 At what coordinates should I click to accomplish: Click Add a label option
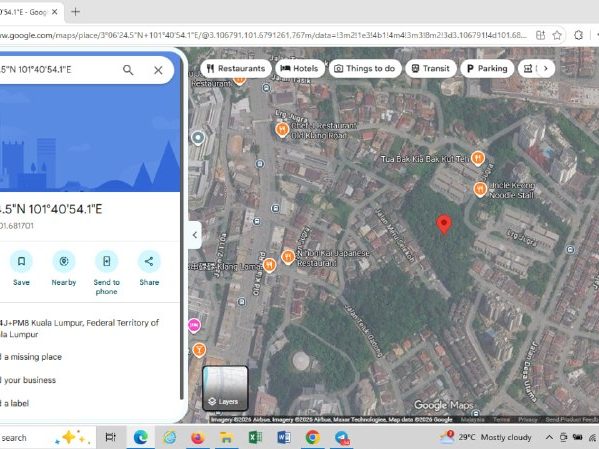pyautogui.click(x=15, y=403)
